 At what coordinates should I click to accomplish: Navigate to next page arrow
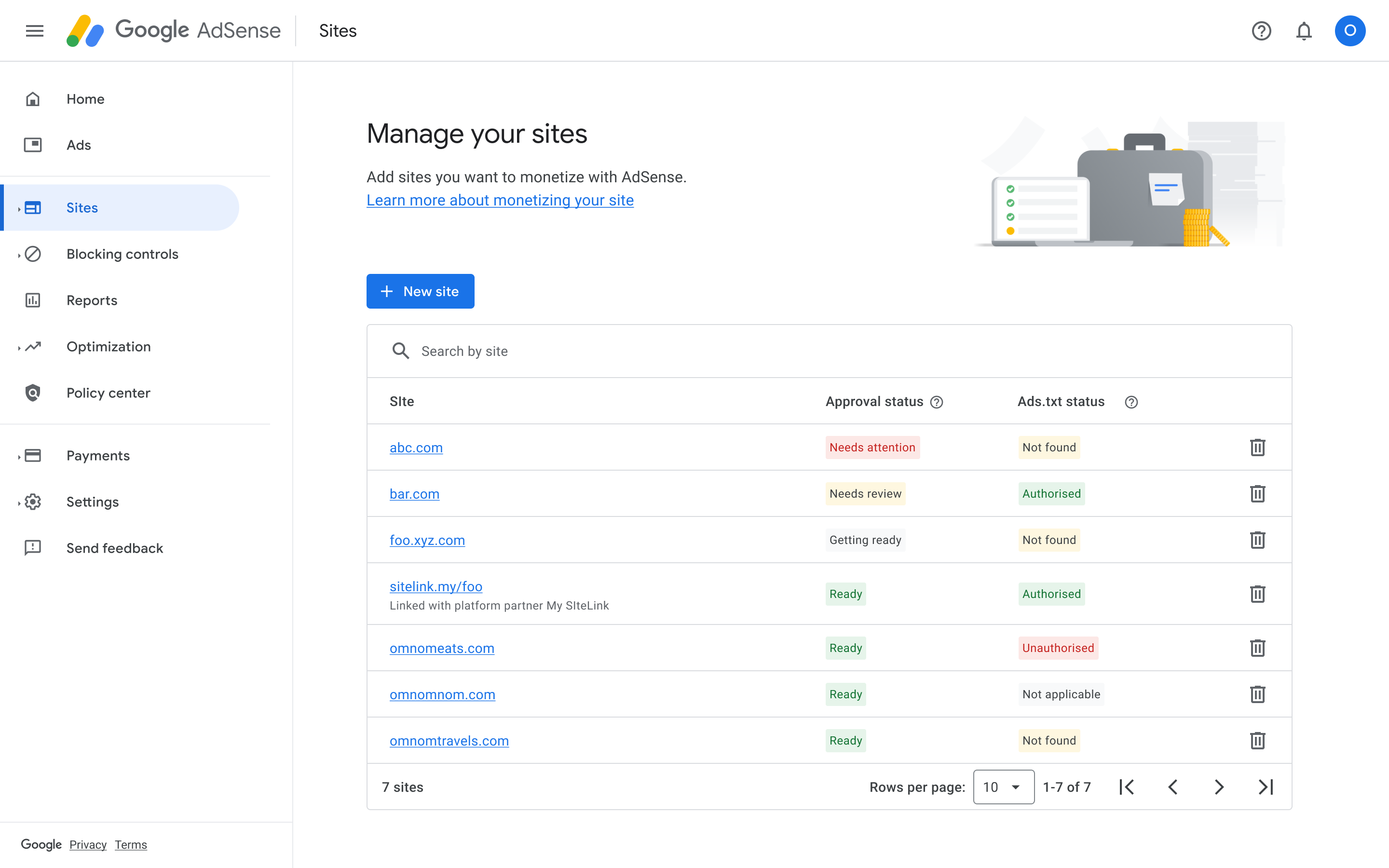tap(1219, 787)
